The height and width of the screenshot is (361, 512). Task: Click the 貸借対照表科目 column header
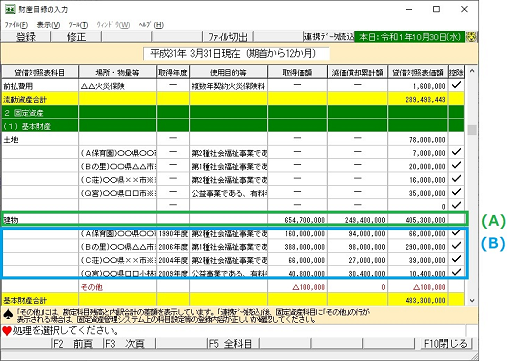point(40,72)
